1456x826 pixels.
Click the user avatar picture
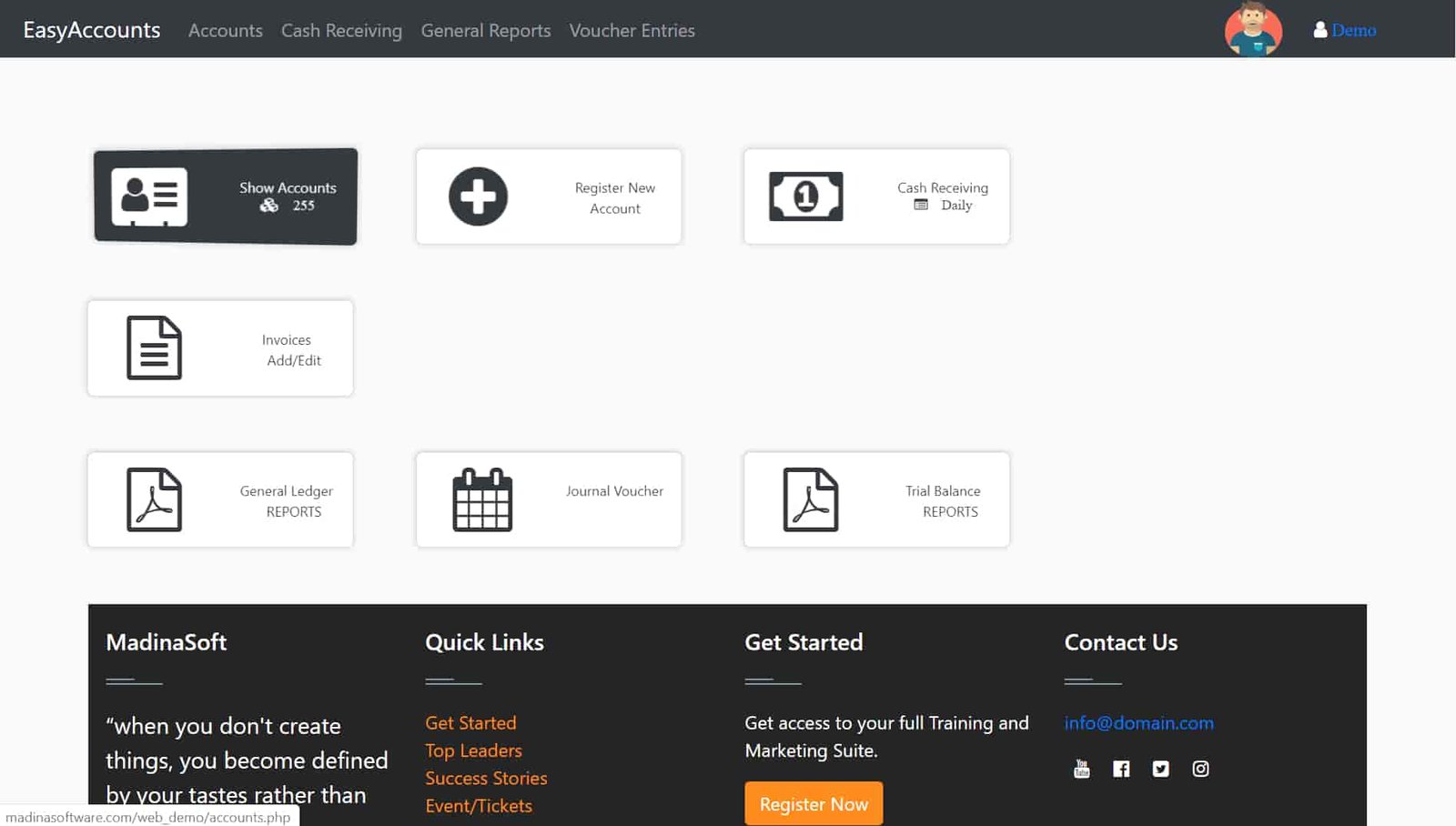[x=1253, y=29]
